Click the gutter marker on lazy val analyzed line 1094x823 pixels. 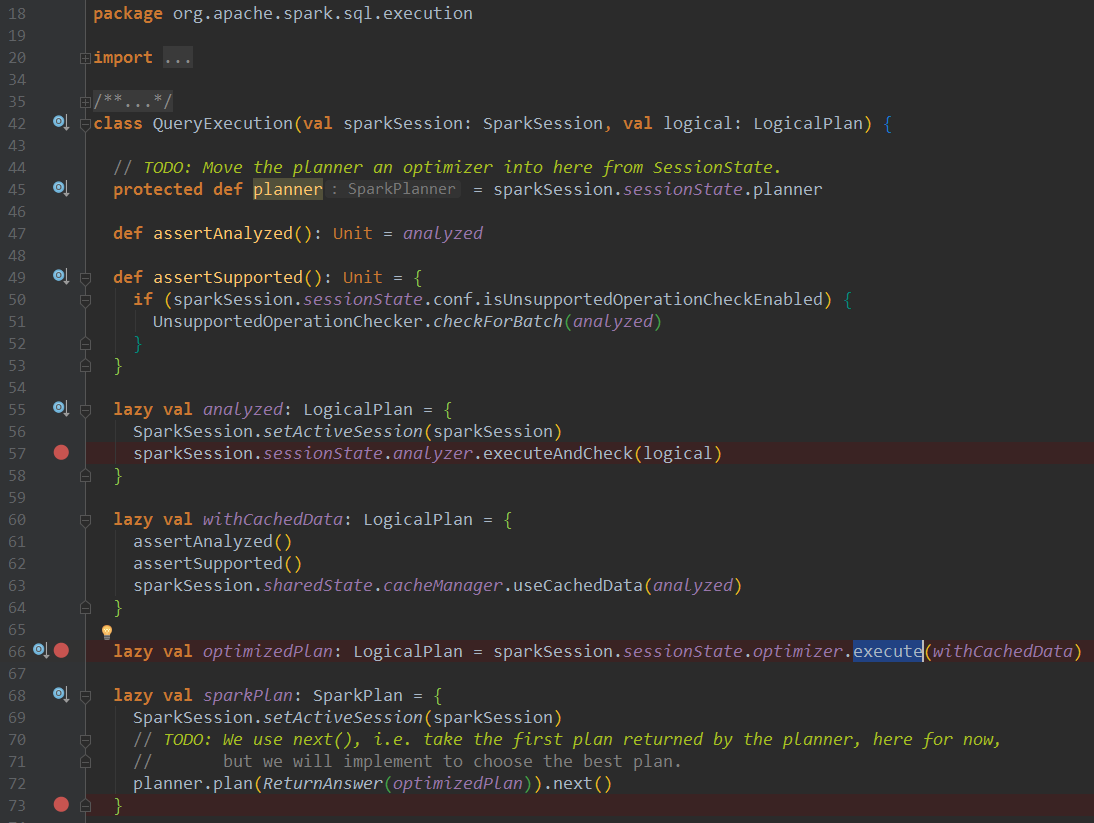pos(60,409)
